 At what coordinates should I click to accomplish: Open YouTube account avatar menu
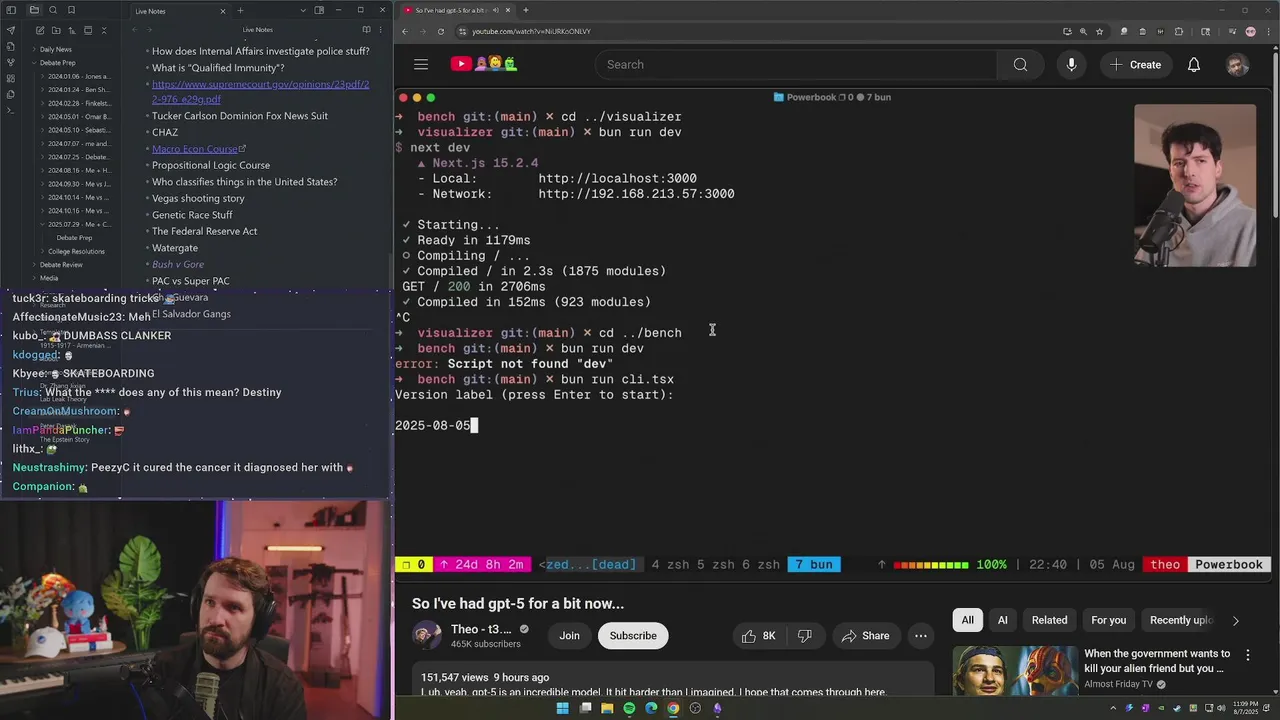[1237, 65]
